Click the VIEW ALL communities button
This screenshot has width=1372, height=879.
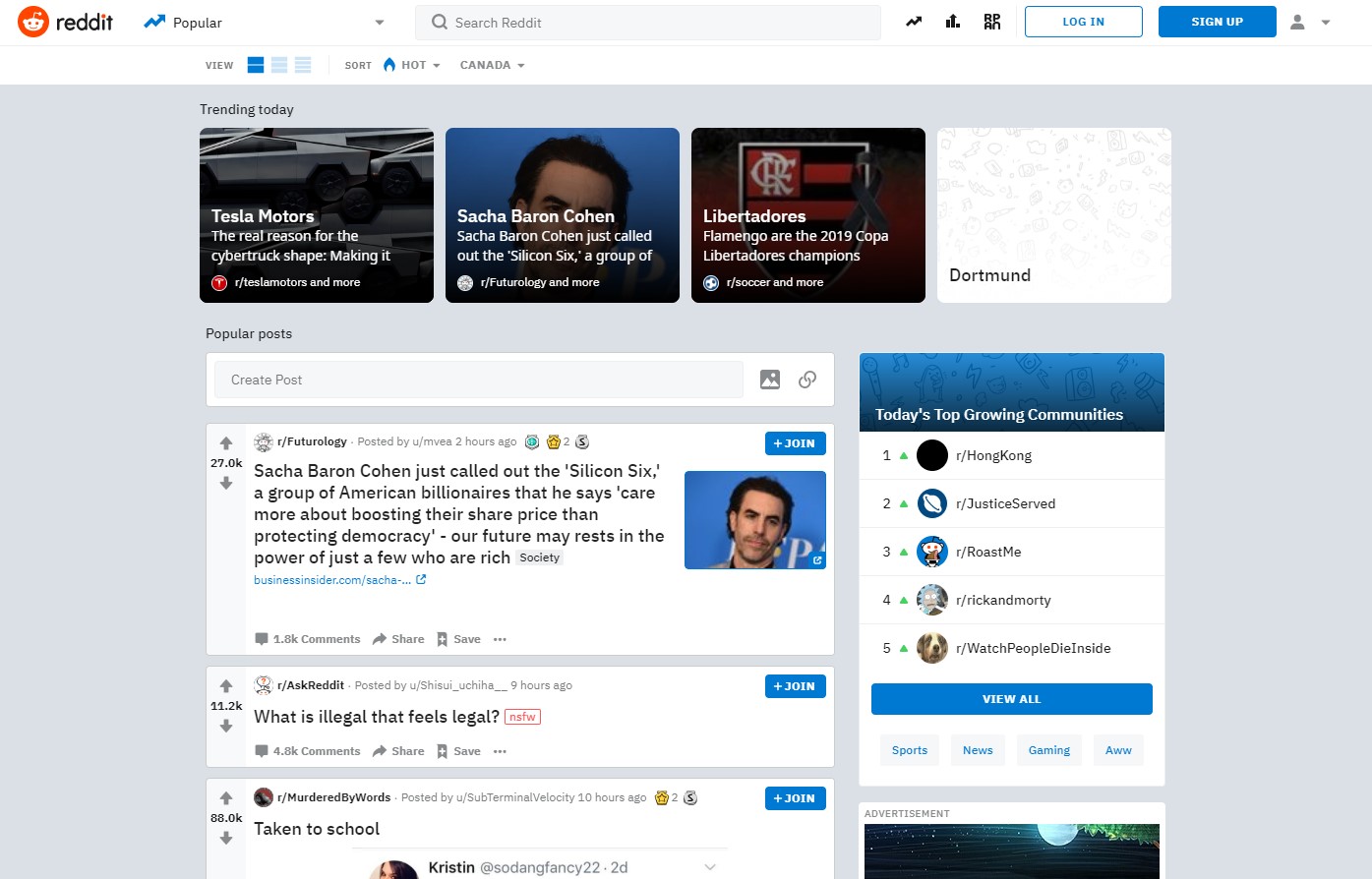[x=1012, y=699]
